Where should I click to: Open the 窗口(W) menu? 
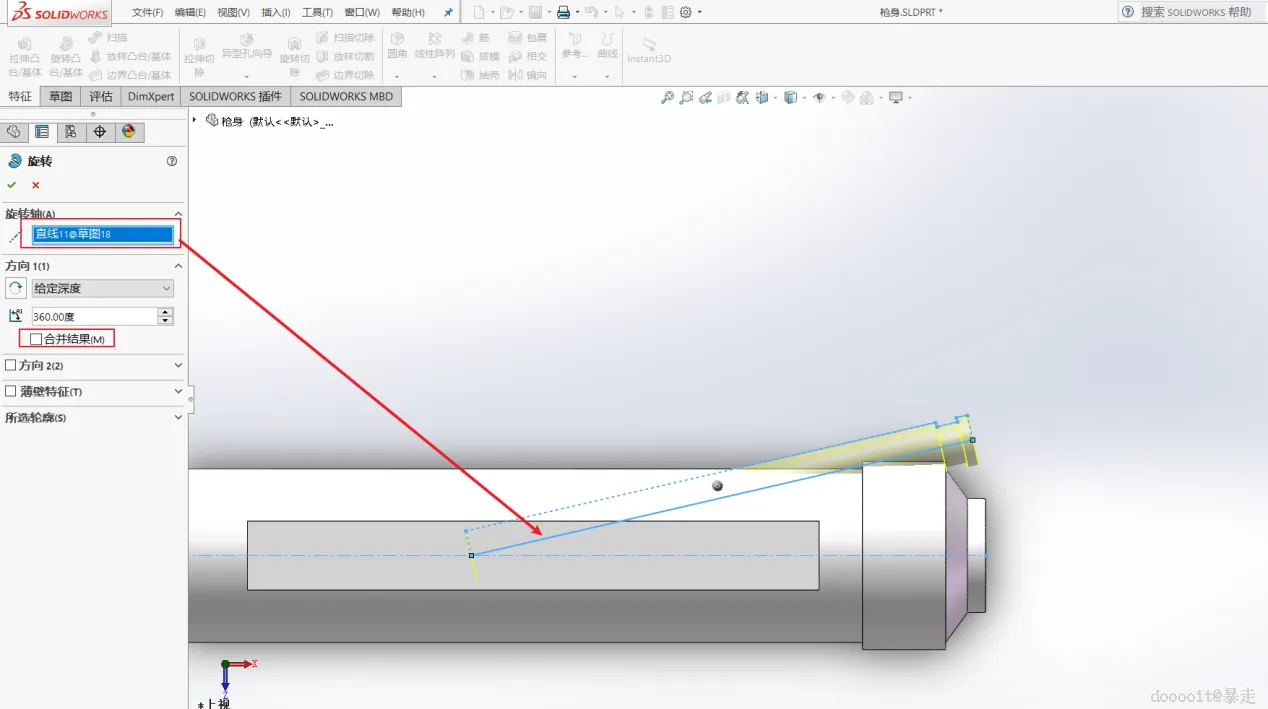coord(361,12)
